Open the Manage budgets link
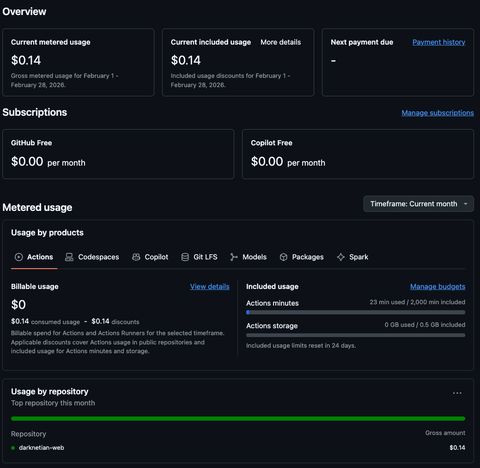480x468 pixels. [x=438, y=287]
